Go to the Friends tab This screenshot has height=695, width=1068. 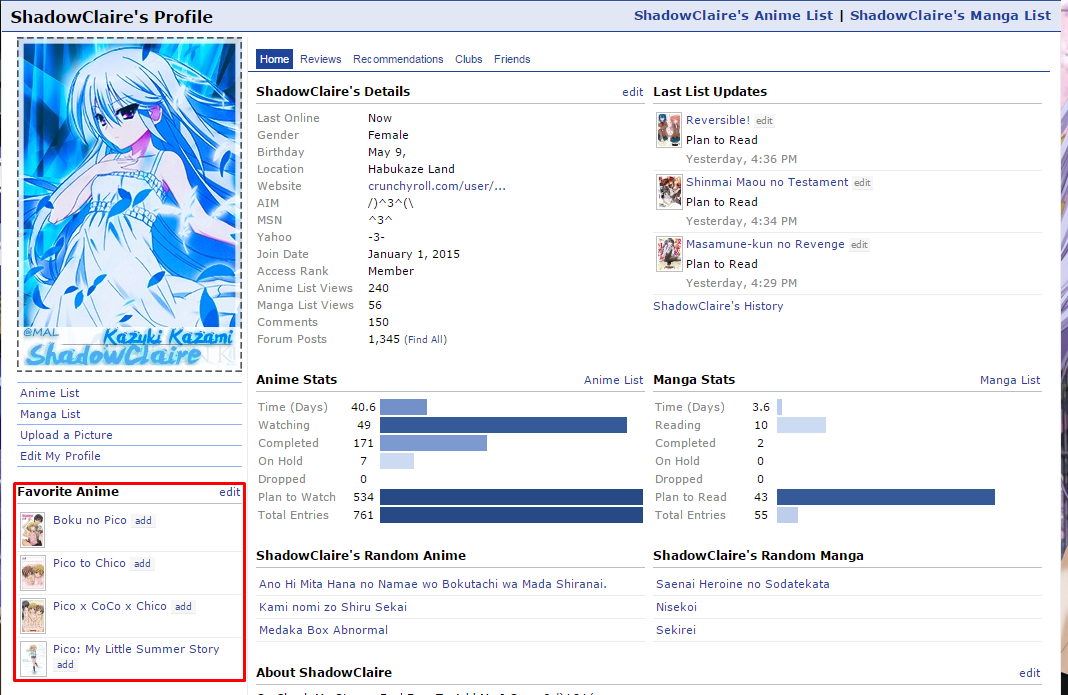512,59
